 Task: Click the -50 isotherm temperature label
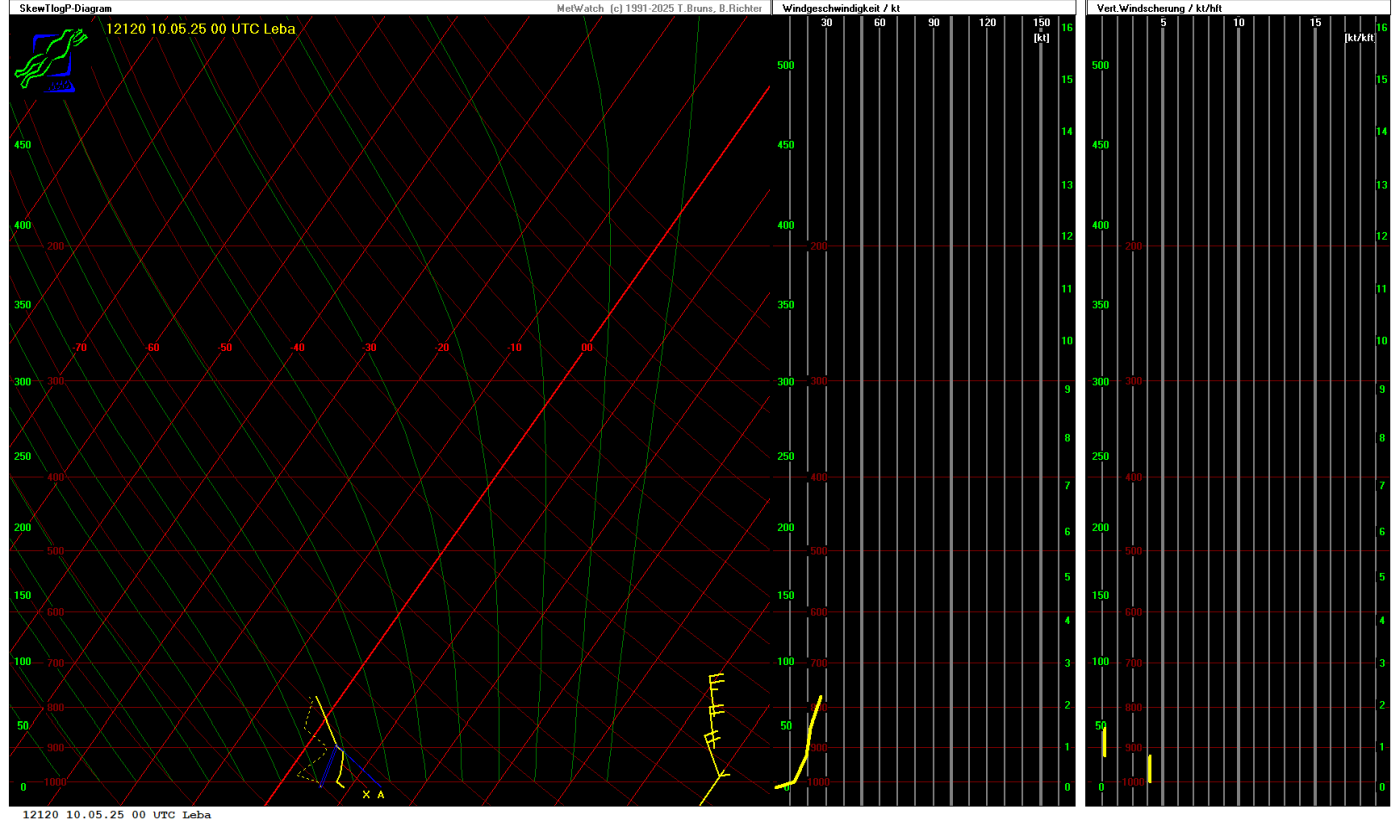click(225, 348)
